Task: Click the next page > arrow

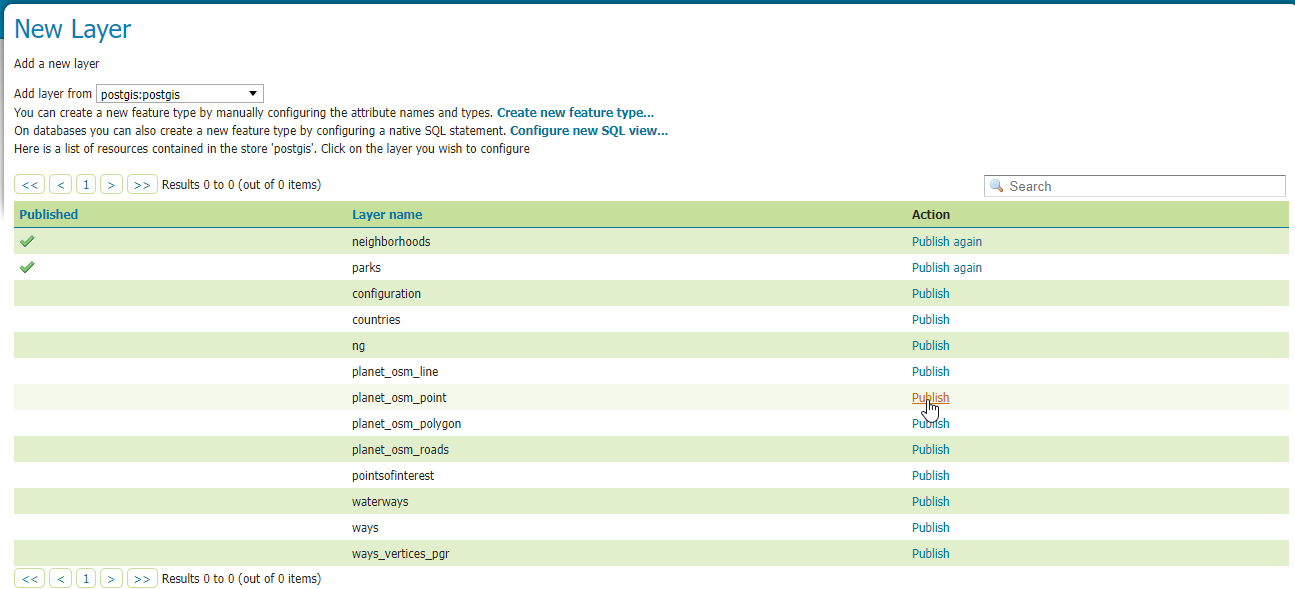Action: click(111, 184)
